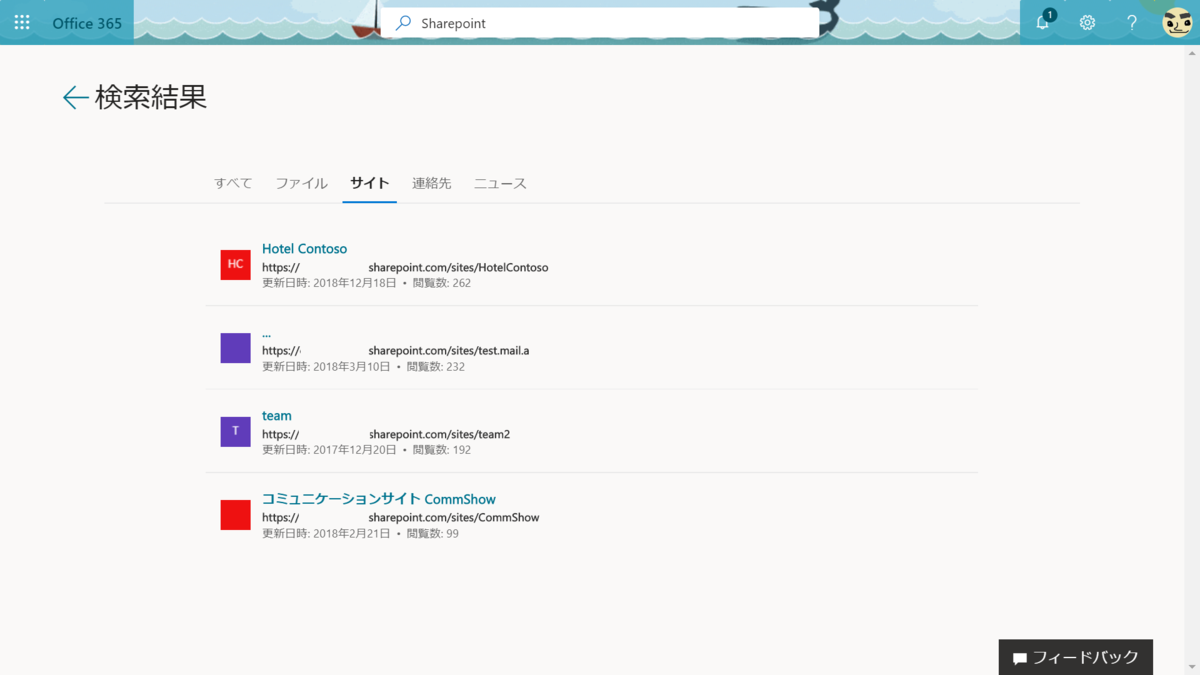Click the red HC site icon
Screen dimensions: 1200x675
[235, 265]
